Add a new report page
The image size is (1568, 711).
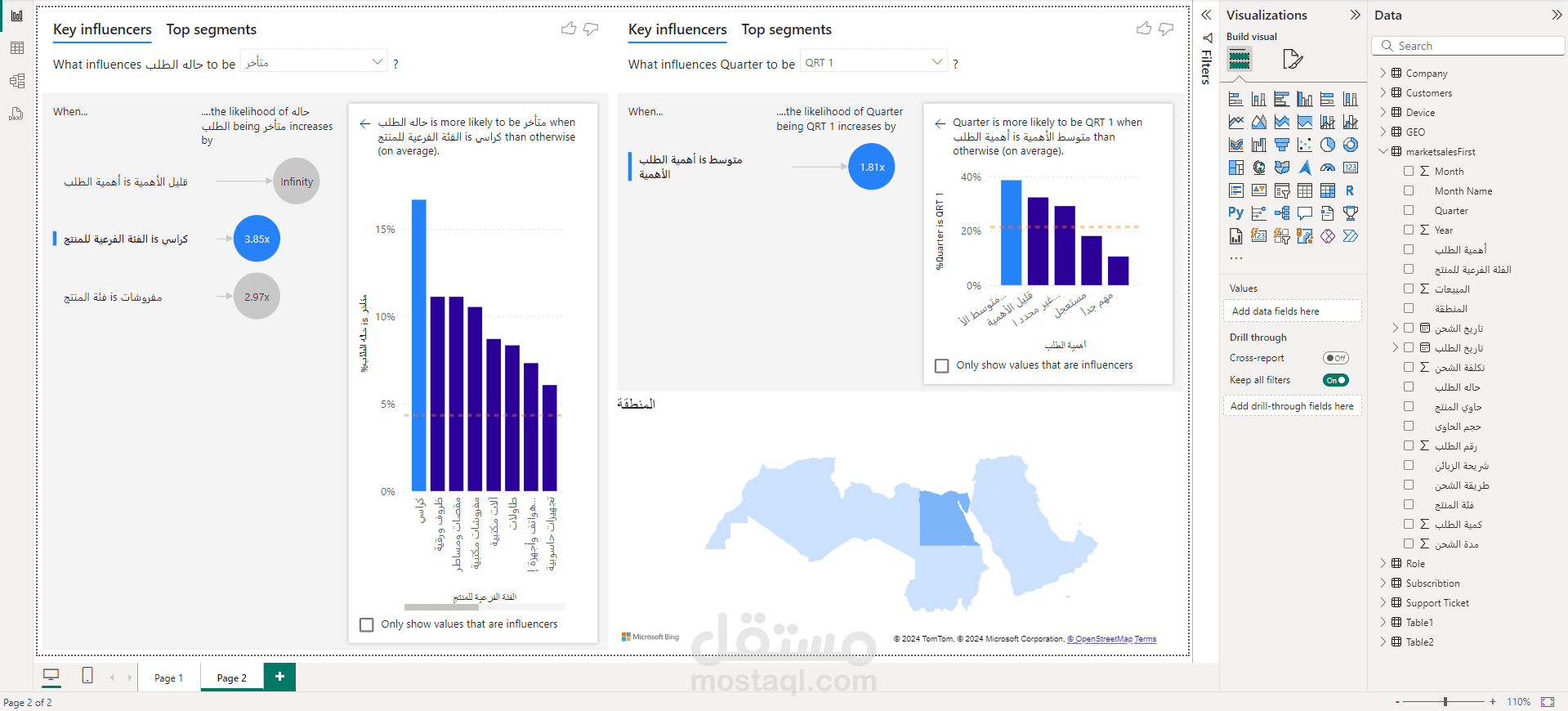(279, 677)
